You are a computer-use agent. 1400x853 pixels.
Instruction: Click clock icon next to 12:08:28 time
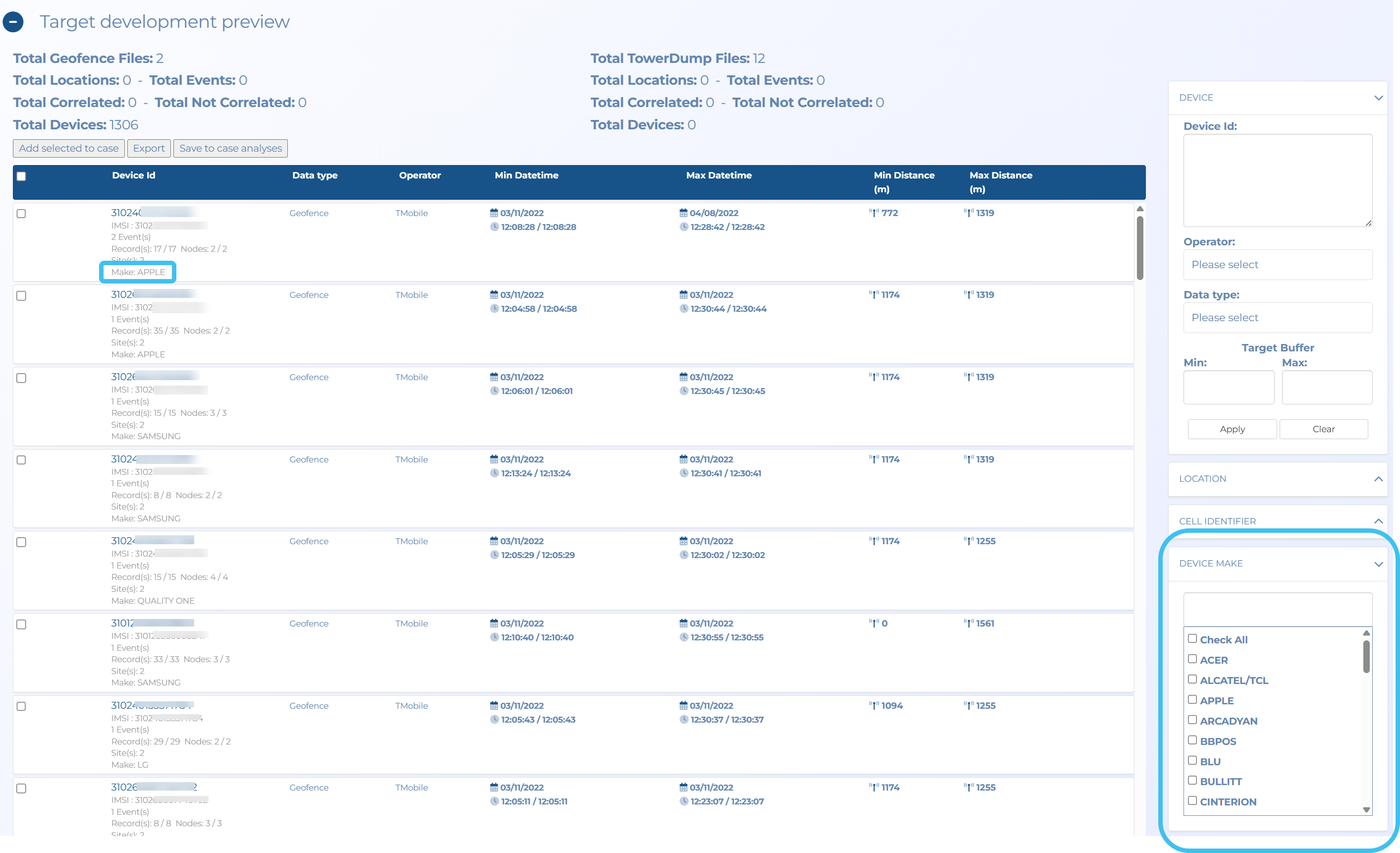(x=494, y=227)
